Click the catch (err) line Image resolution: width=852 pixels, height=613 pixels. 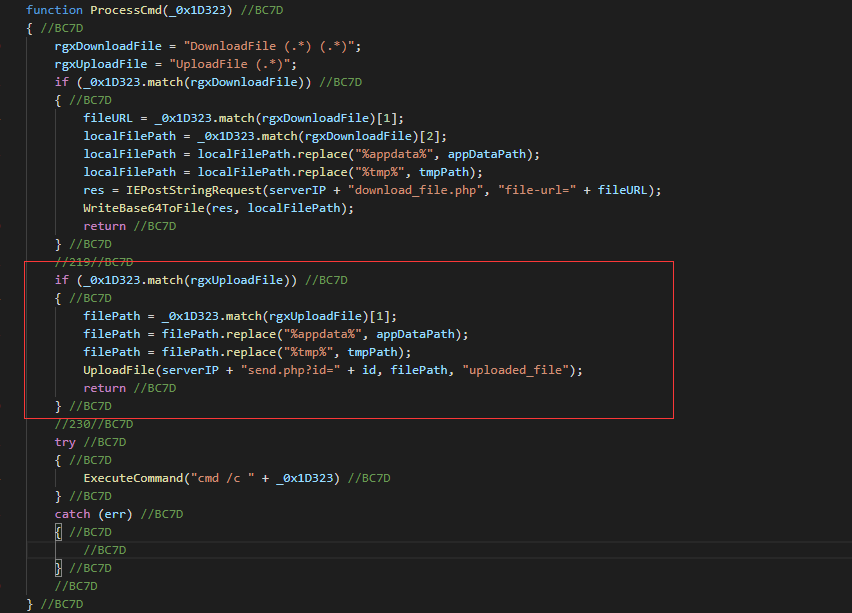[x=119, y=514]
